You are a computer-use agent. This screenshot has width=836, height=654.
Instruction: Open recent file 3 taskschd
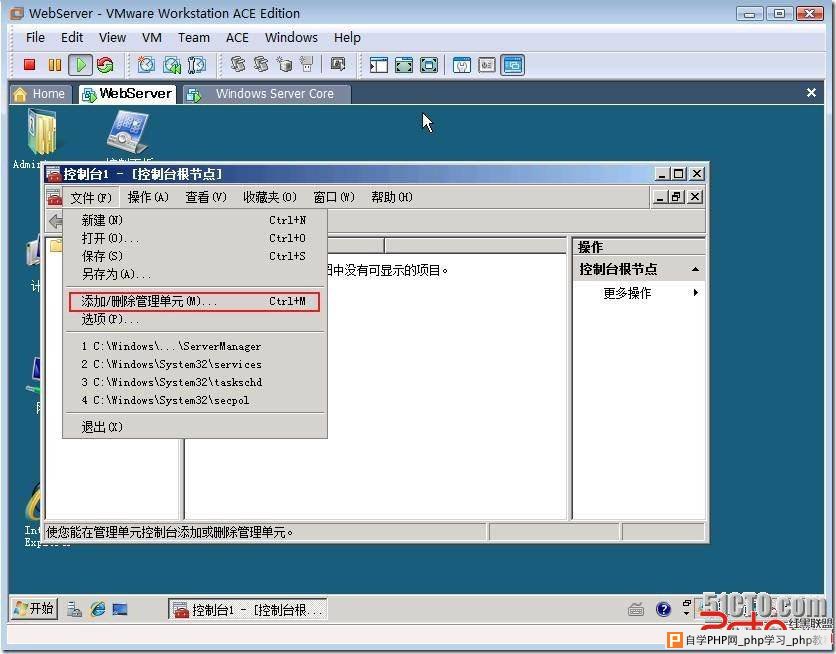[194, 383]
